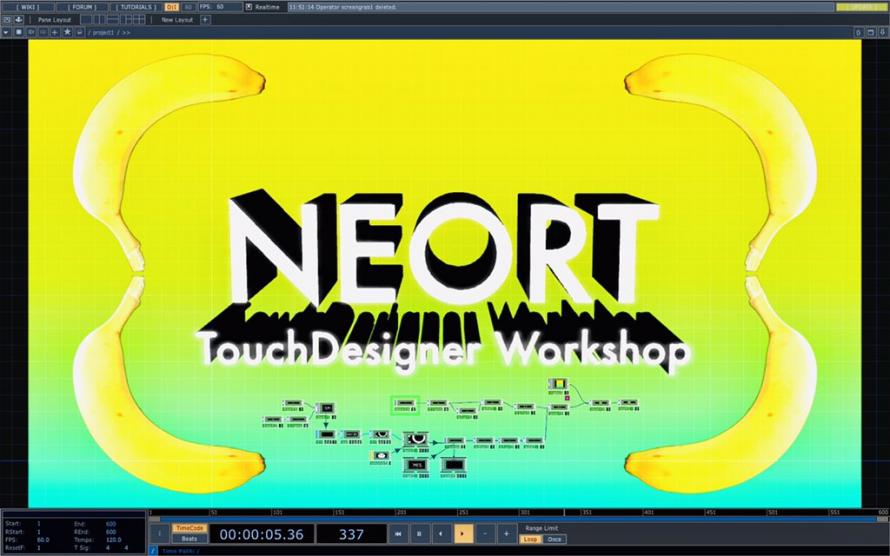890x556 pixels.
Task: Open the pane type dropdown arrow
Action: [x=6, y=32]
